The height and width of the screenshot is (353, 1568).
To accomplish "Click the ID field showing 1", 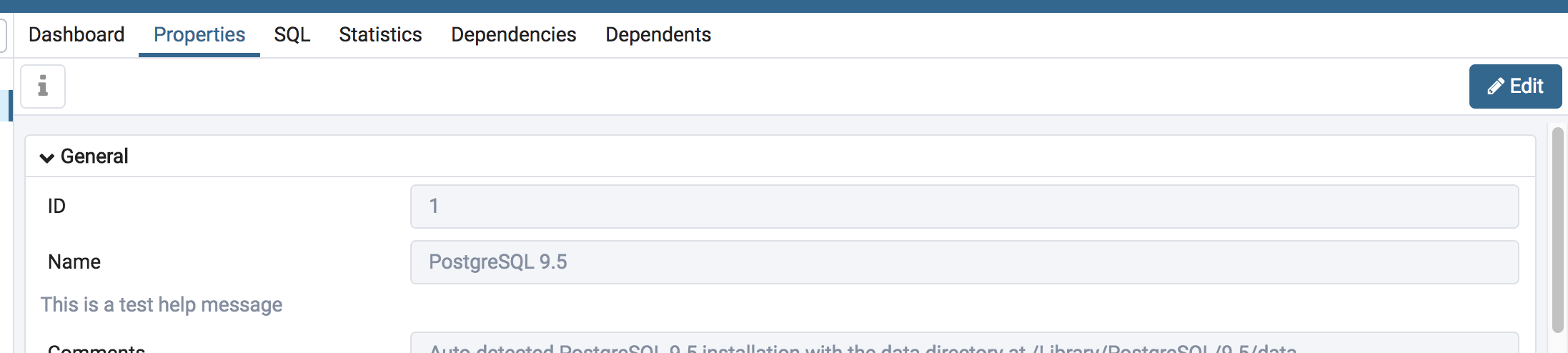I will coord(964,207).
